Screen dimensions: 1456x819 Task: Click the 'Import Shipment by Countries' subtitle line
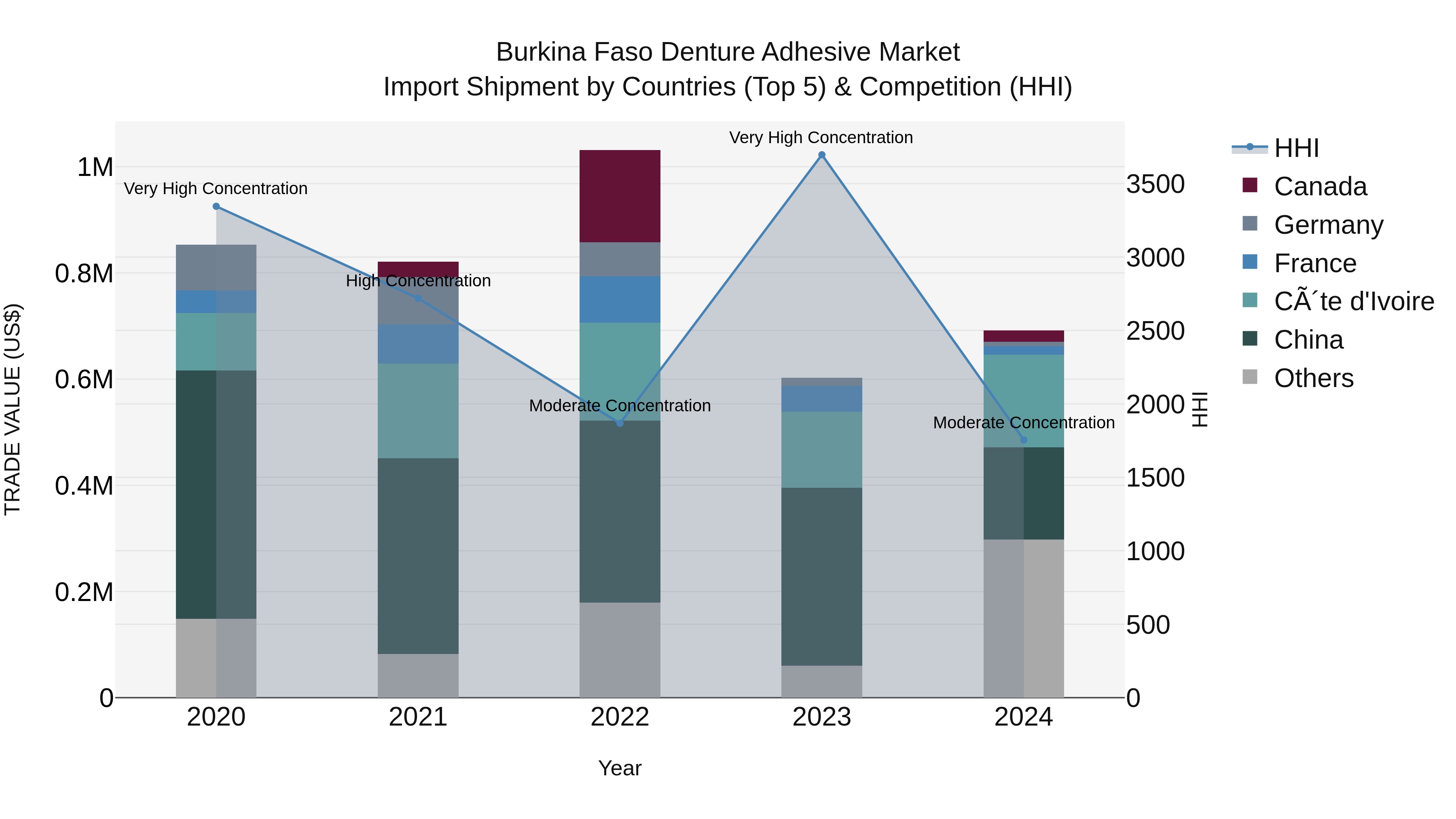pos(728,87)
